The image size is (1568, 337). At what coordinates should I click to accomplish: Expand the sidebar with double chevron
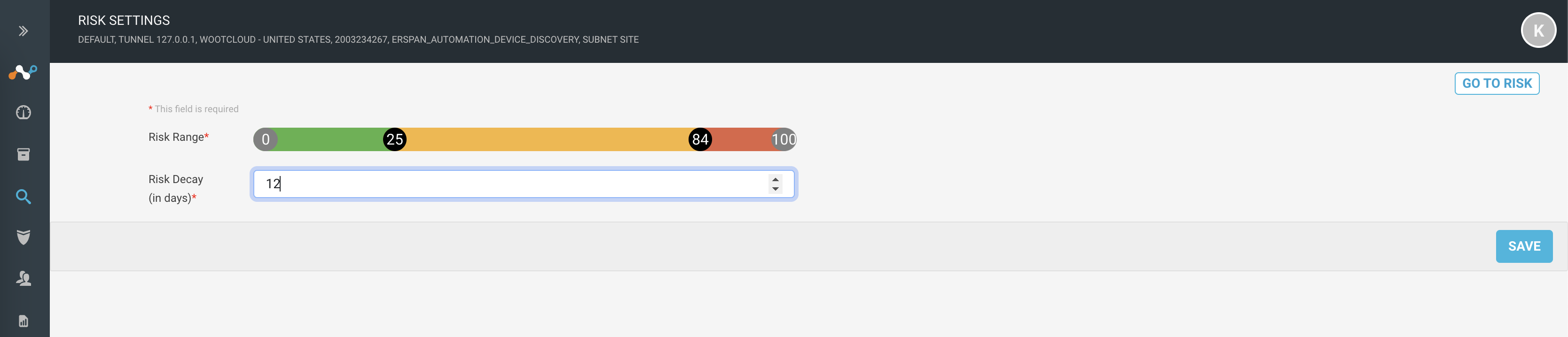23,31
